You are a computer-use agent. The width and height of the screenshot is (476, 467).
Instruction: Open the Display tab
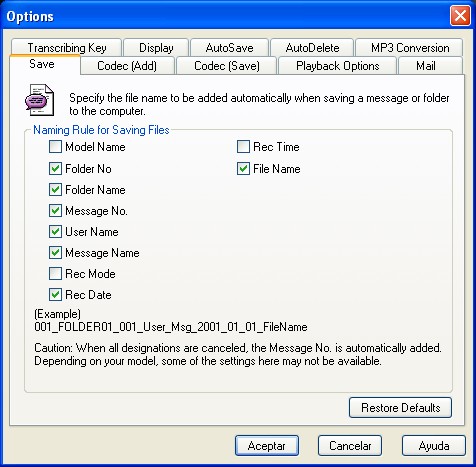(156, 48)
